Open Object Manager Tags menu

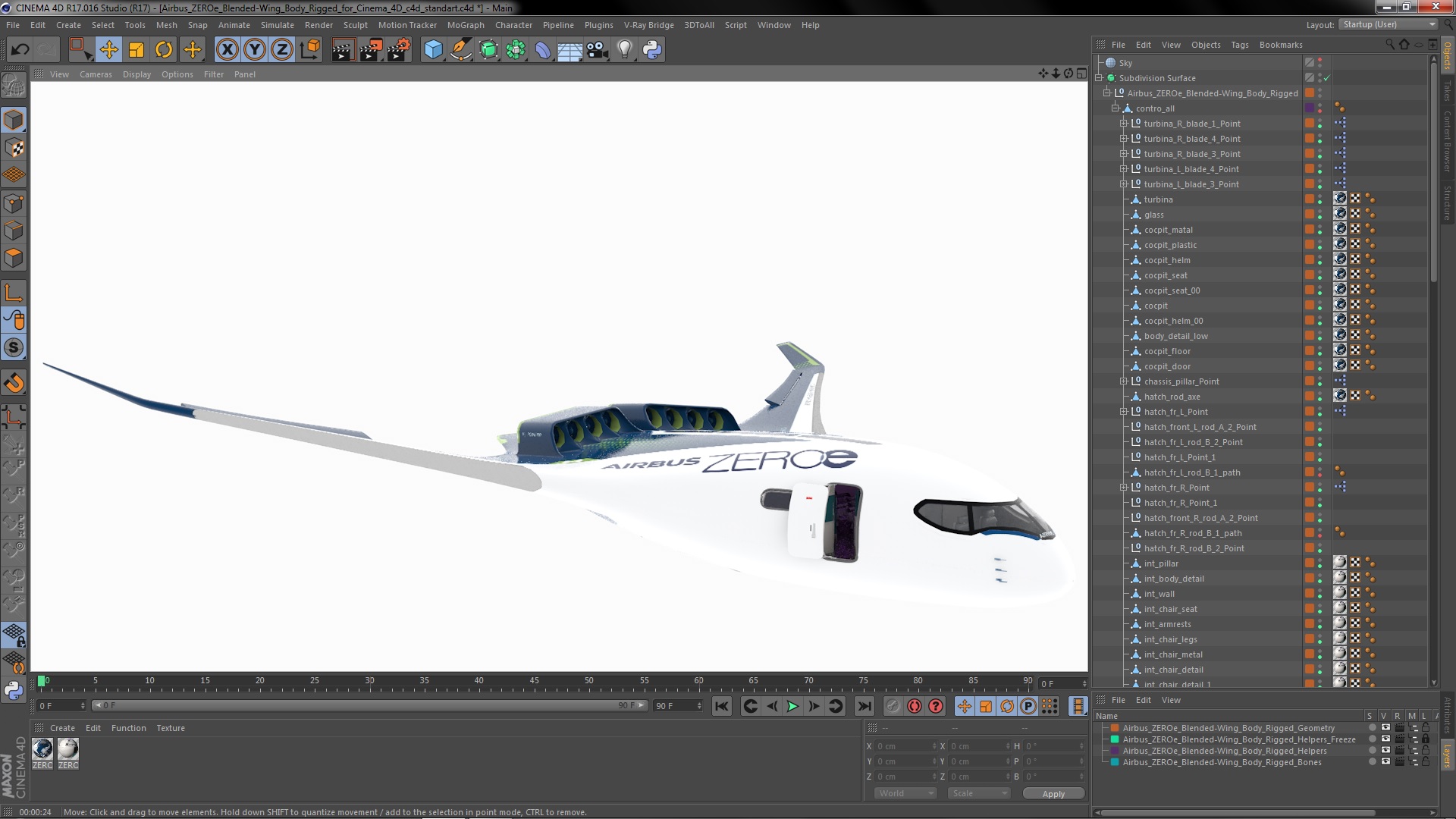coord(1239,45)
